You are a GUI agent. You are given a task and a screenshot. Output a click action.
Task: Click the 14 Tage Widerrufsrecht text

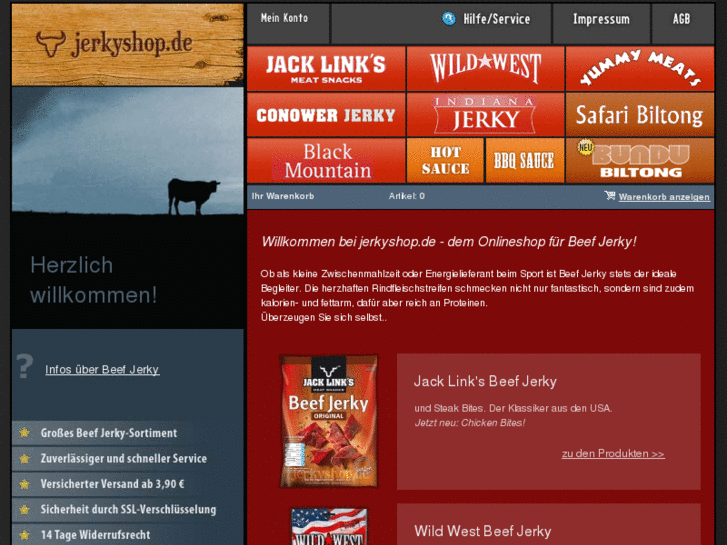(96, 535)
